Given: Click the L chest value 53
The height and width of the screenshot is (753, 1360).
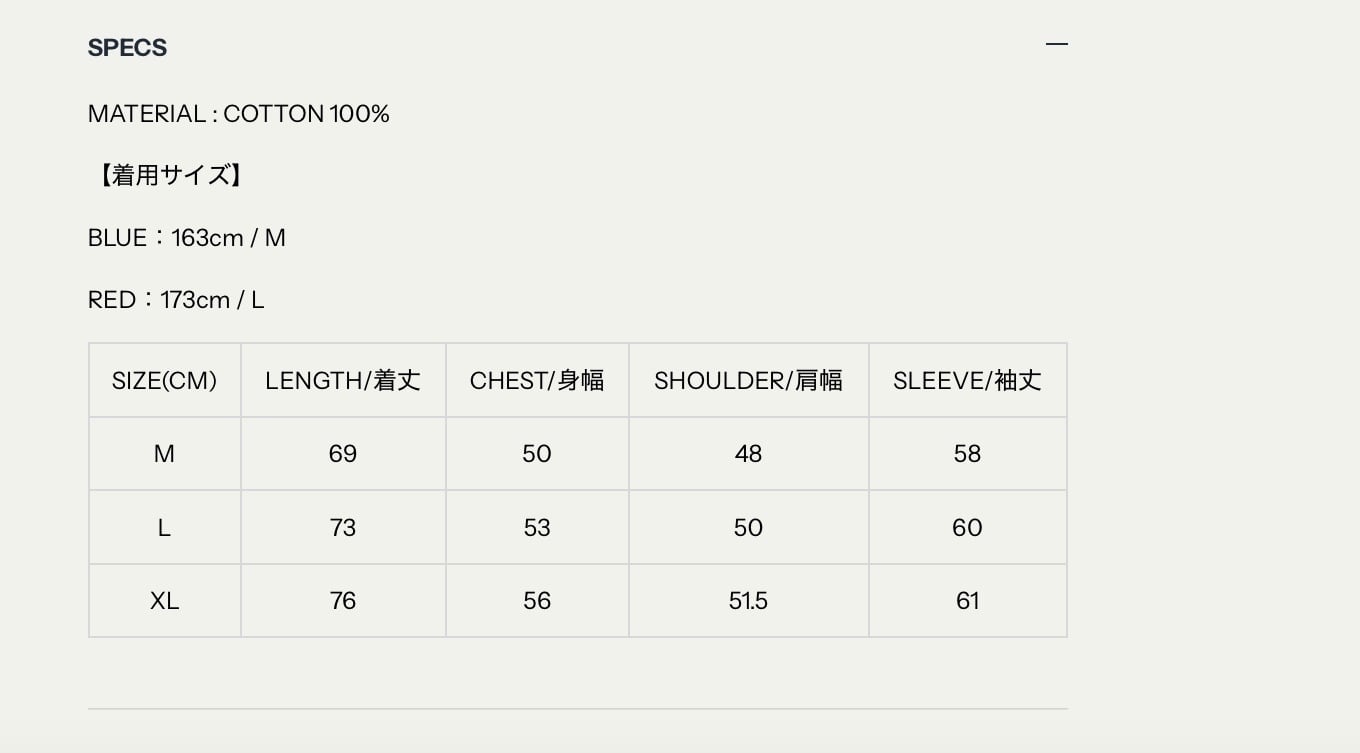Looking at the screenshot, I should 537,528.
